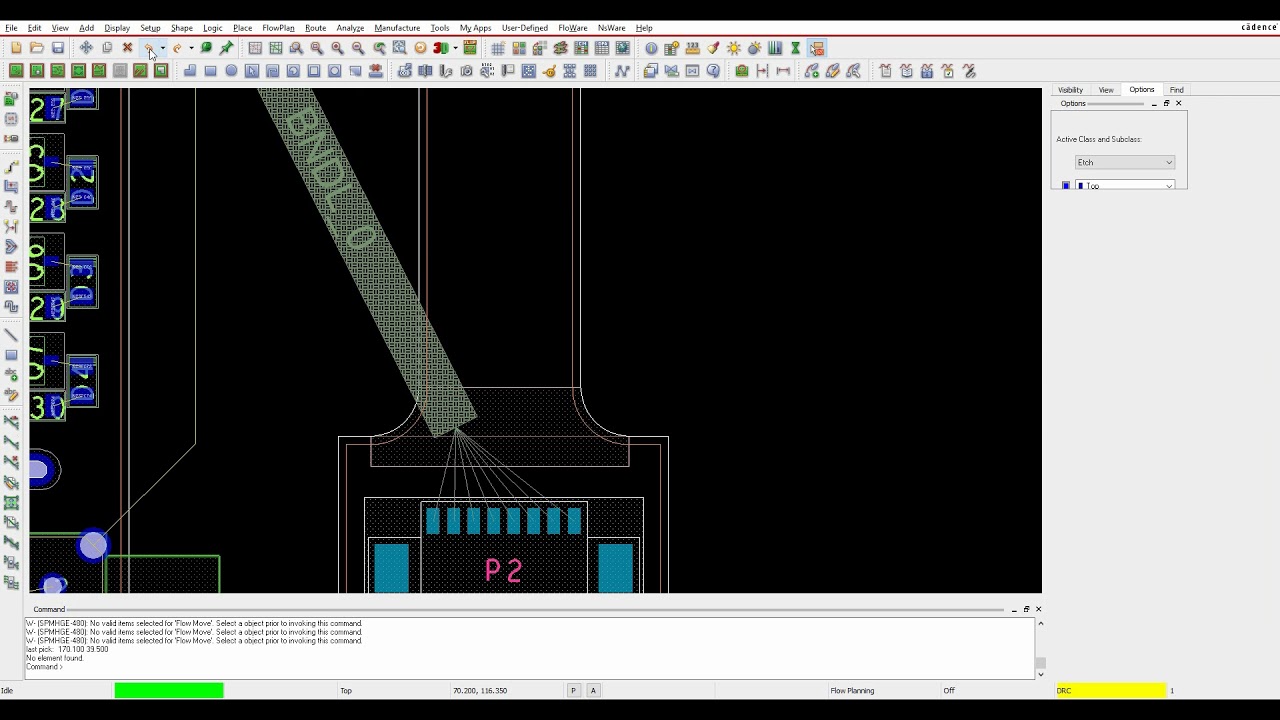The width and height of the screenshot is (1280, 720).
Task: Float the Options panel window
Action: coord(1166,104)
